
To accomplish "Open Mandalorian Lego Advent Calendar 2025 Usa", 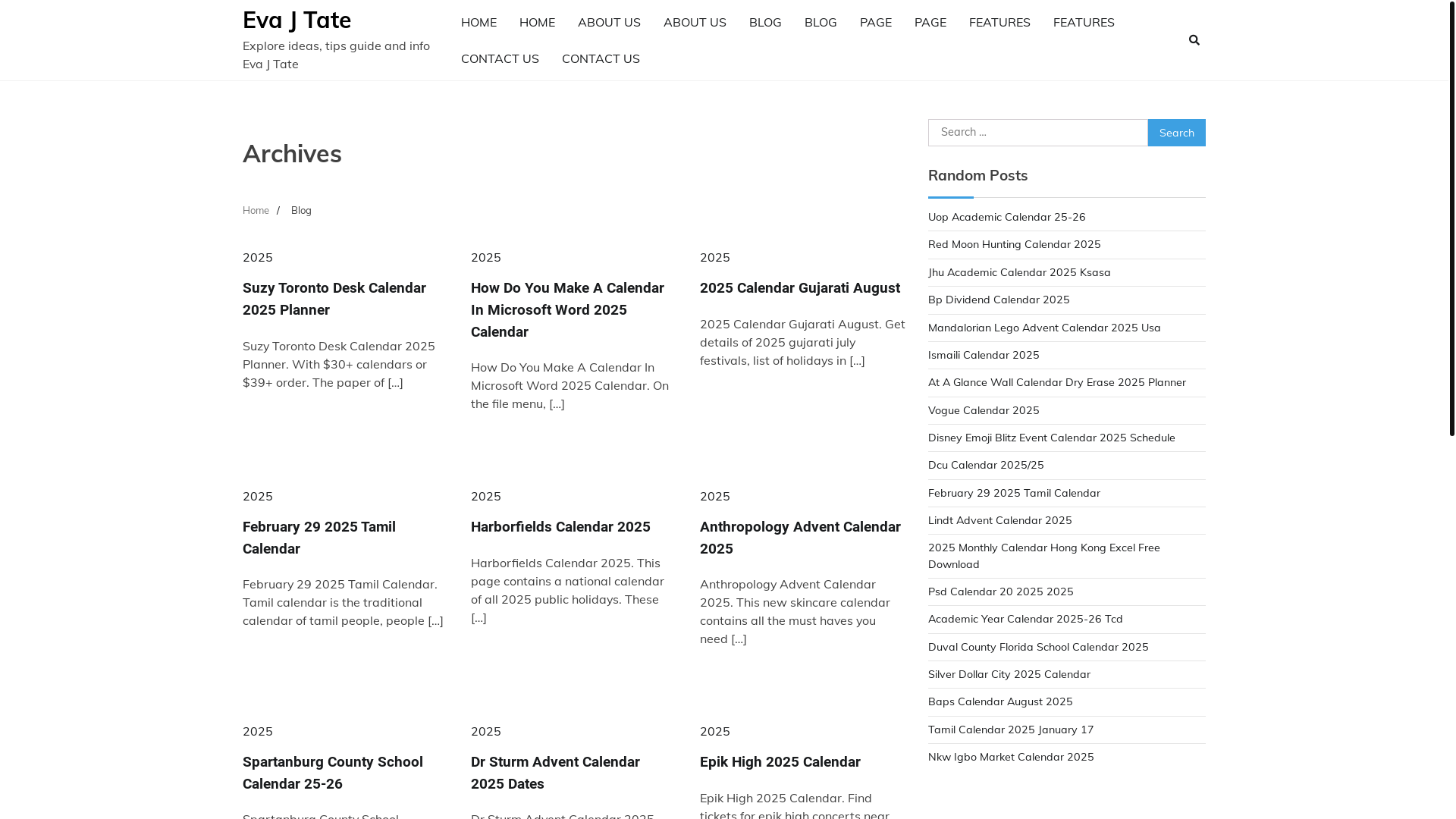I will click(x=1044, y=328).
